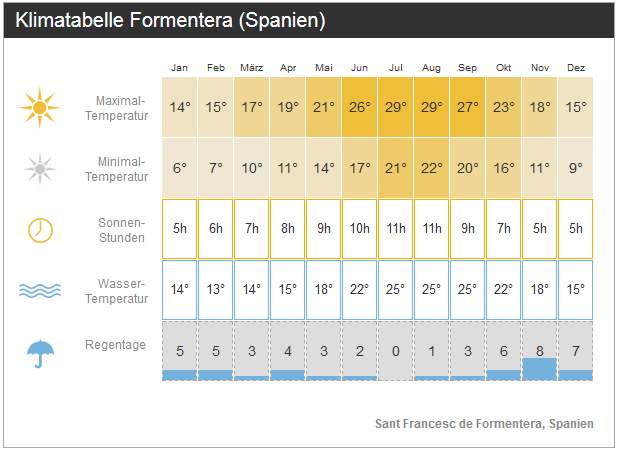The image size is (619, 450).
Task: Select the Jul month column header
Action: point(396,67)
